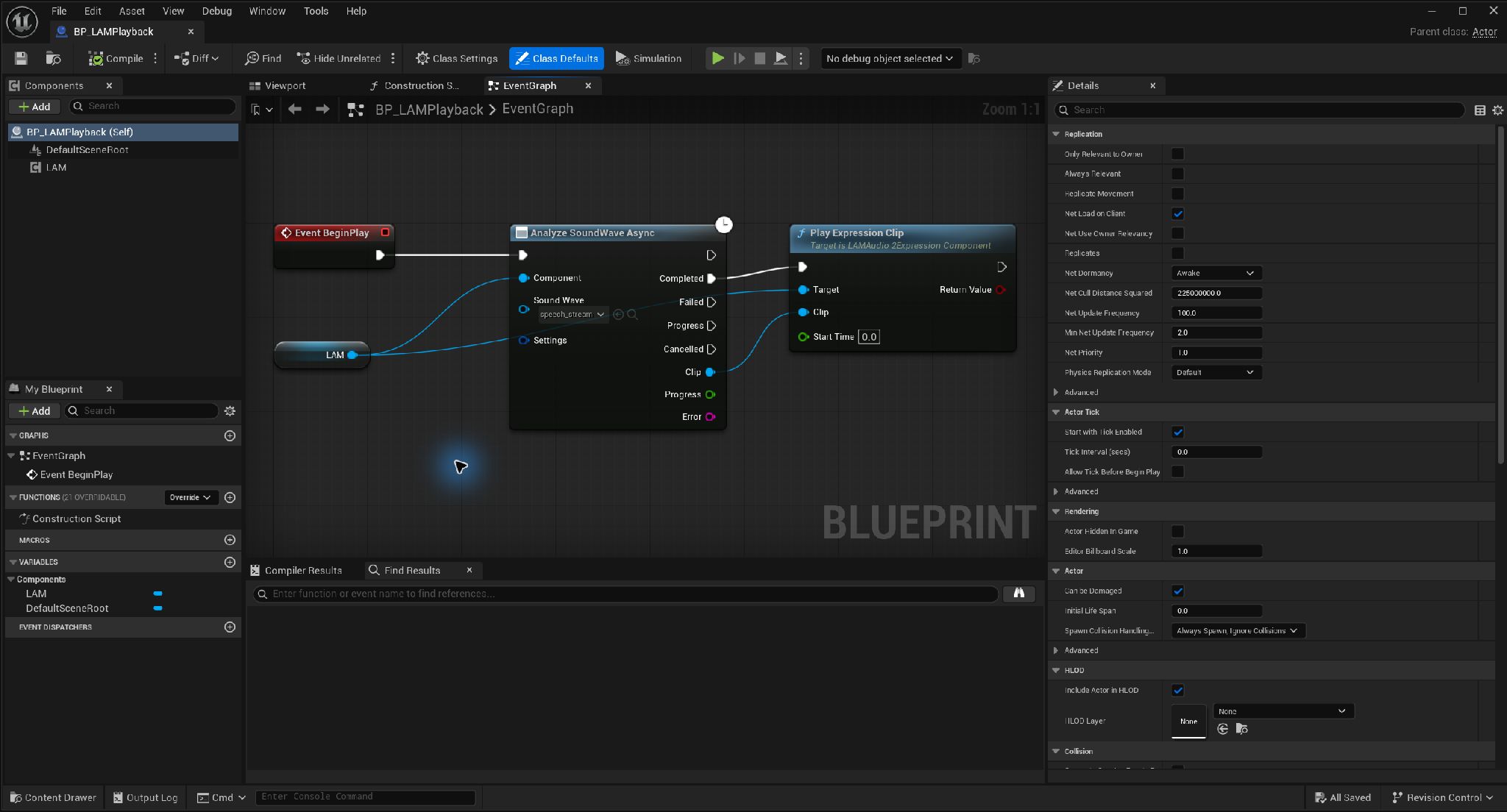Add a new variable with the VARIABLES plus icon
Screen dimensions: 1507x812
coord(230,562)
